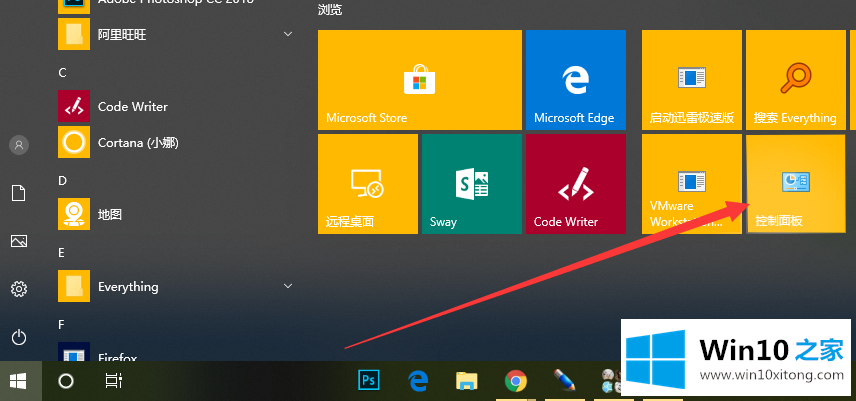
Task: Click the letter D index header
Action: [x=62, y=181]
